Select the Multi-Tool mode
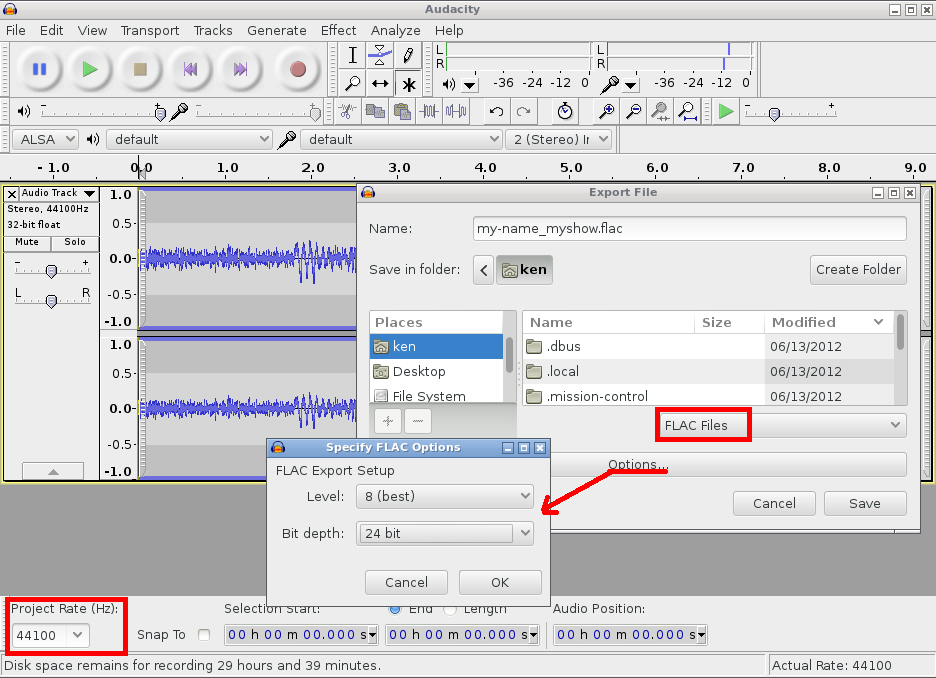 407,83
